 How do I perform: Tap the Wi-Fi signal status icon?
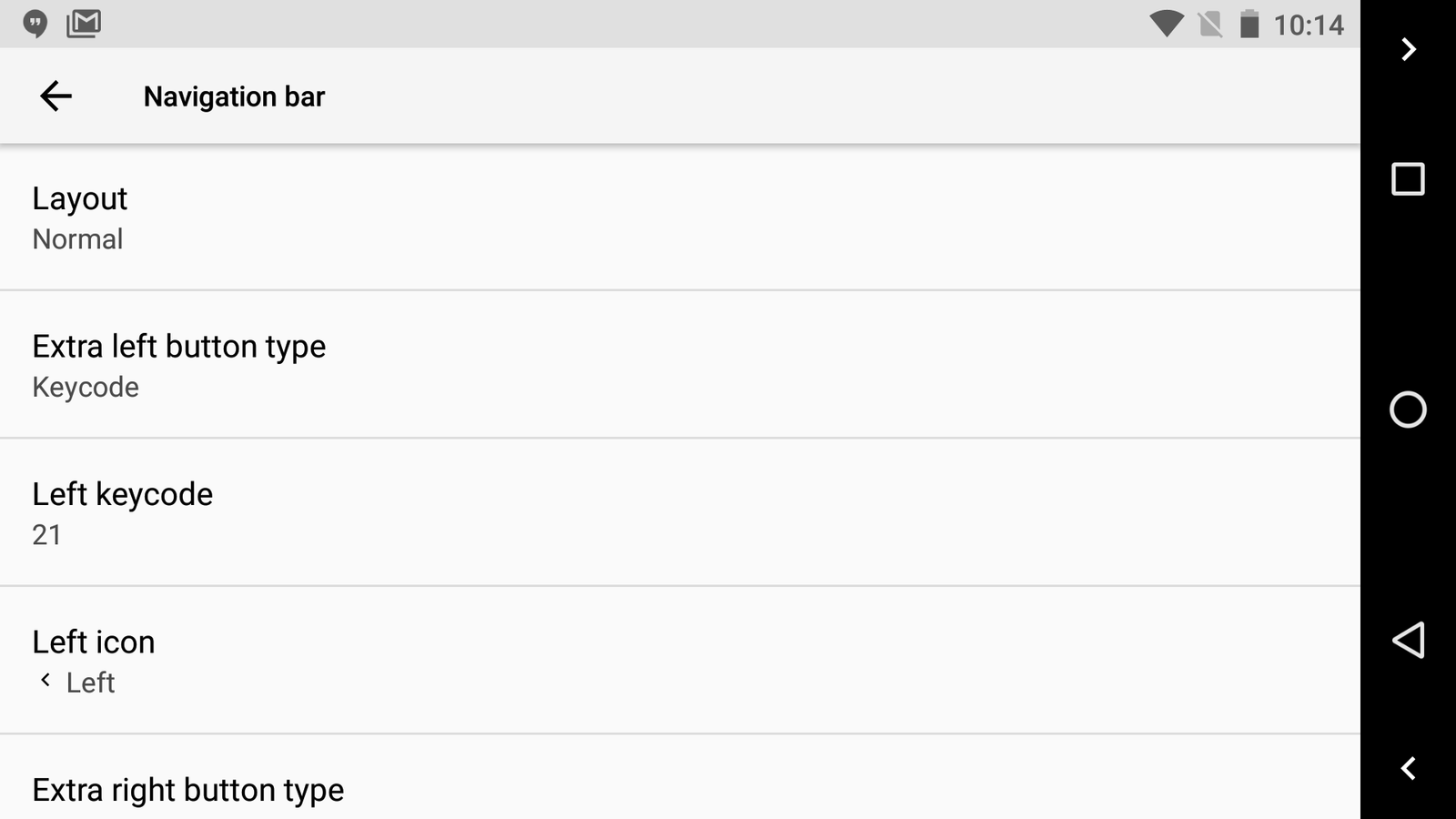(1166, 24)
